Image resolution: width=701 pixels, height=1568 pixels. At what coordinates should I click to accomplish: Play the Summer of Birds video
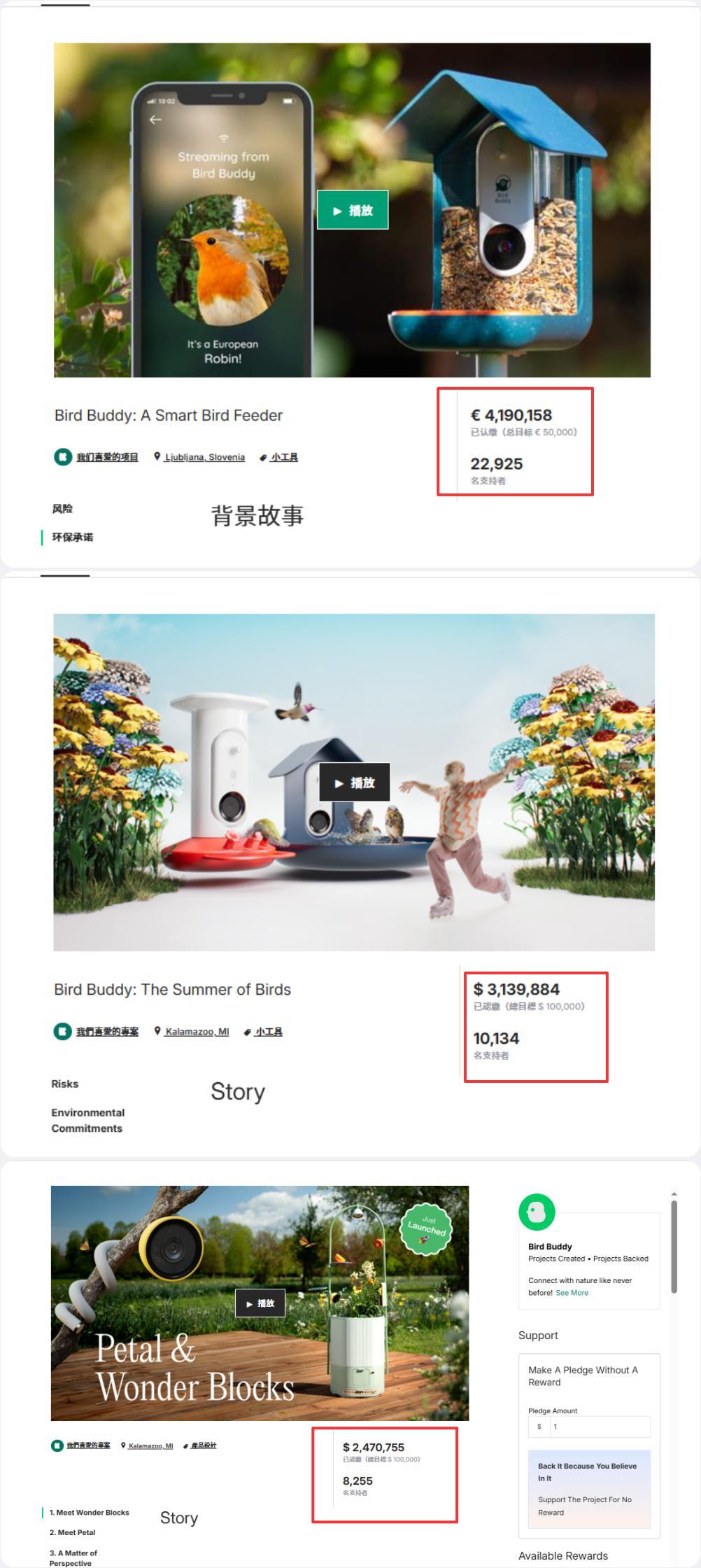[354, 783]
